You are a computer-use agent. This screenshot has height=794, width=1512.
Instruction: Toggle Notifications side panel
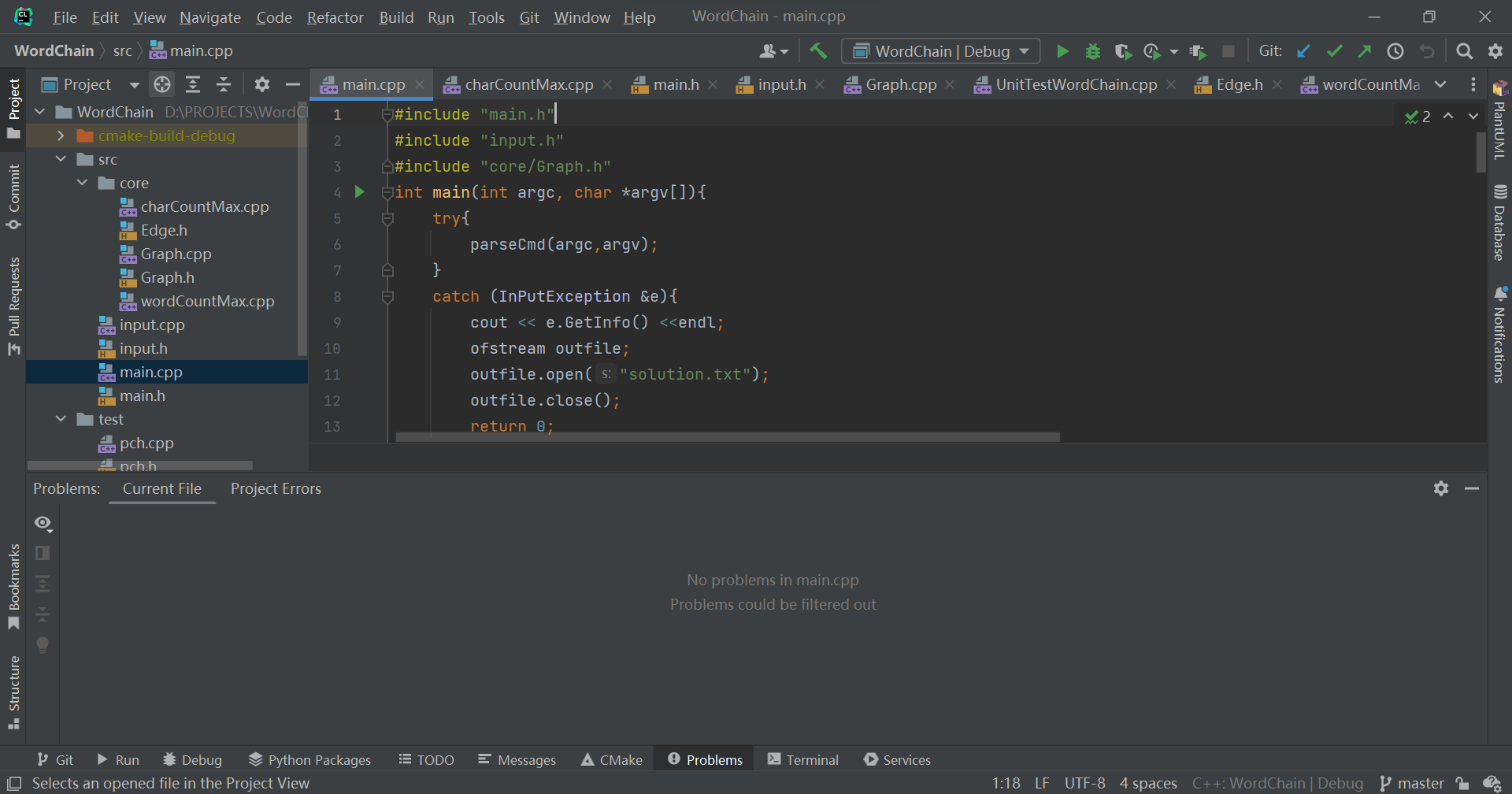tap(1499, 335)
